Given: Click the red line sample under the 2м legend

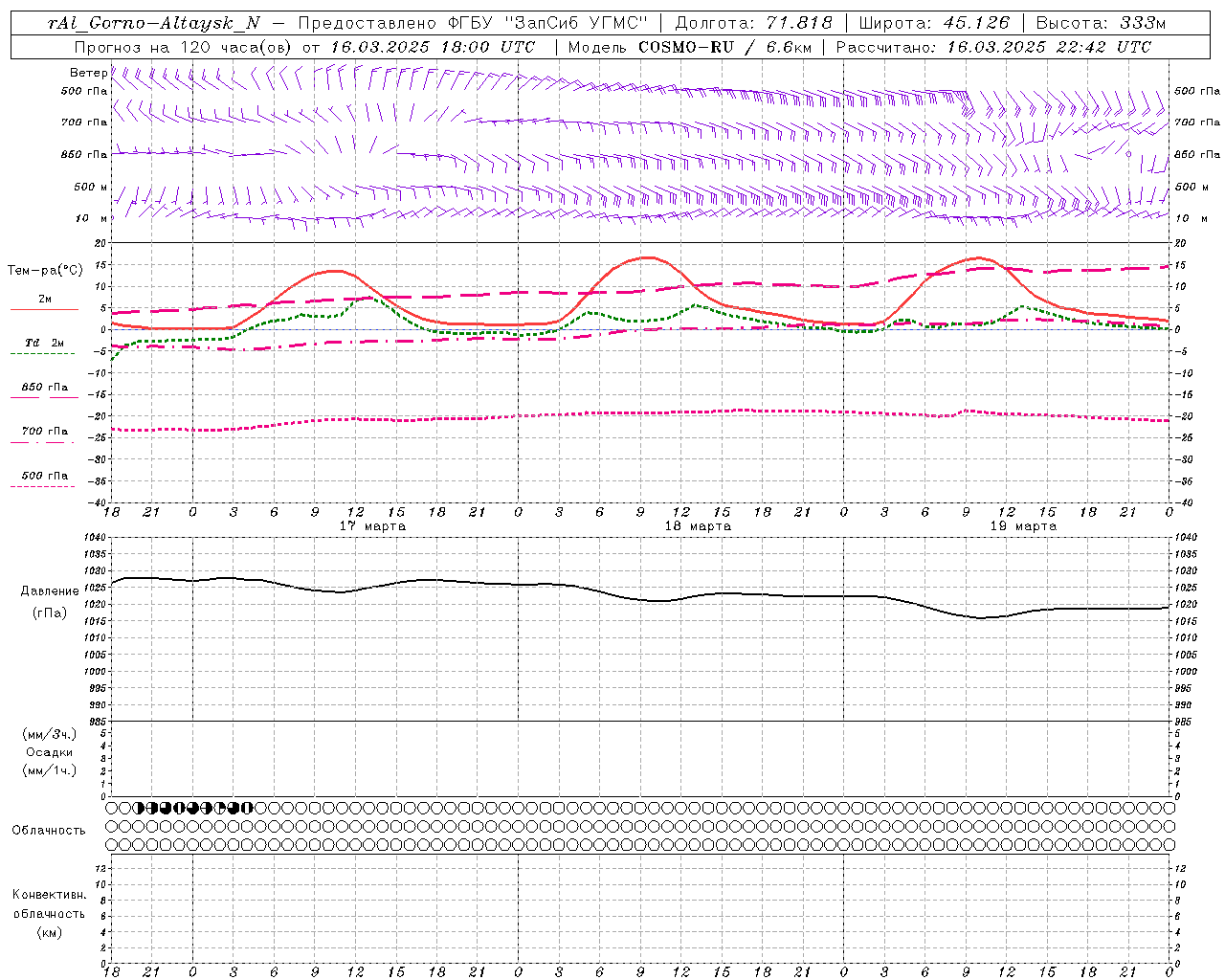Looking at the screenshot, I should (x=44, y=310).
